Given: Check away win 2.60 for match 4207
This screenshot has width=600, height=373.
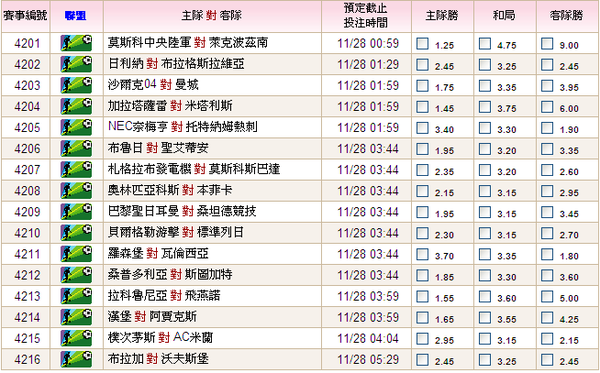Looking at the screenshot, I should (547, 170).
